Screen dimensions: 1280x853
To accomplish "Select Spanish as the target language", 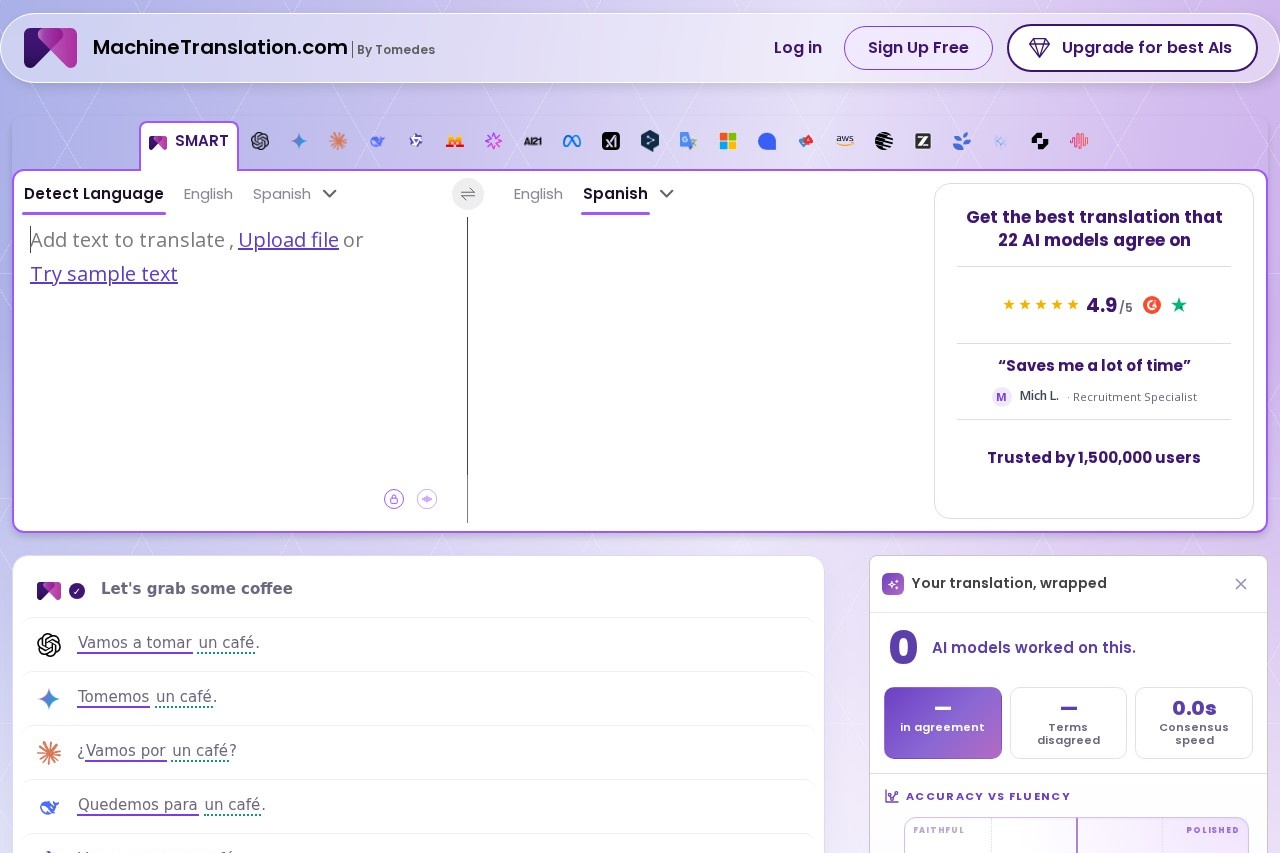I will 615,194.
